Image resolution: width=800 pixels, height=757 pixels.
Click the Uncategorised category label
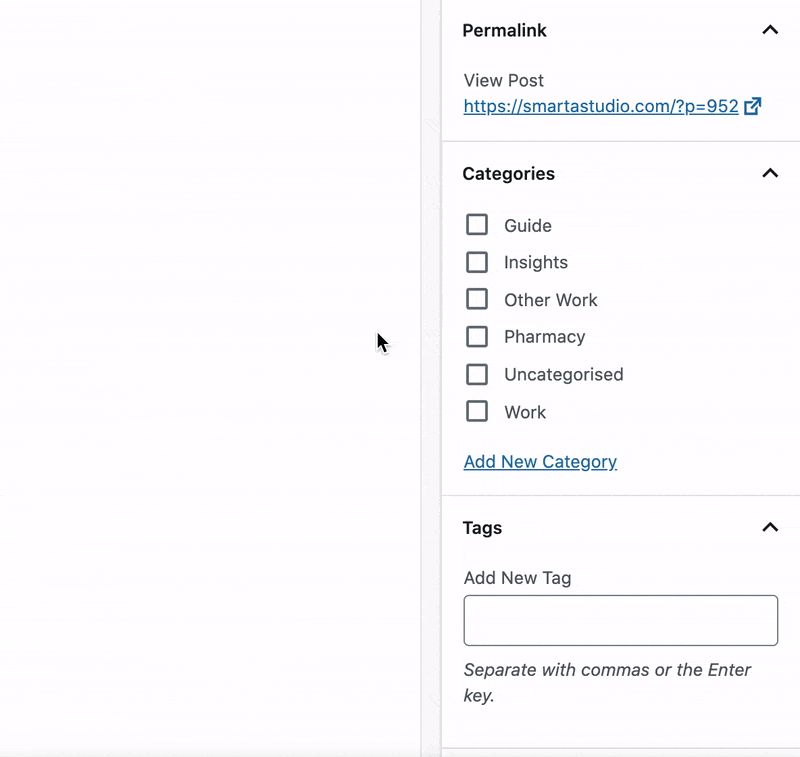click(x=564, y=375)
